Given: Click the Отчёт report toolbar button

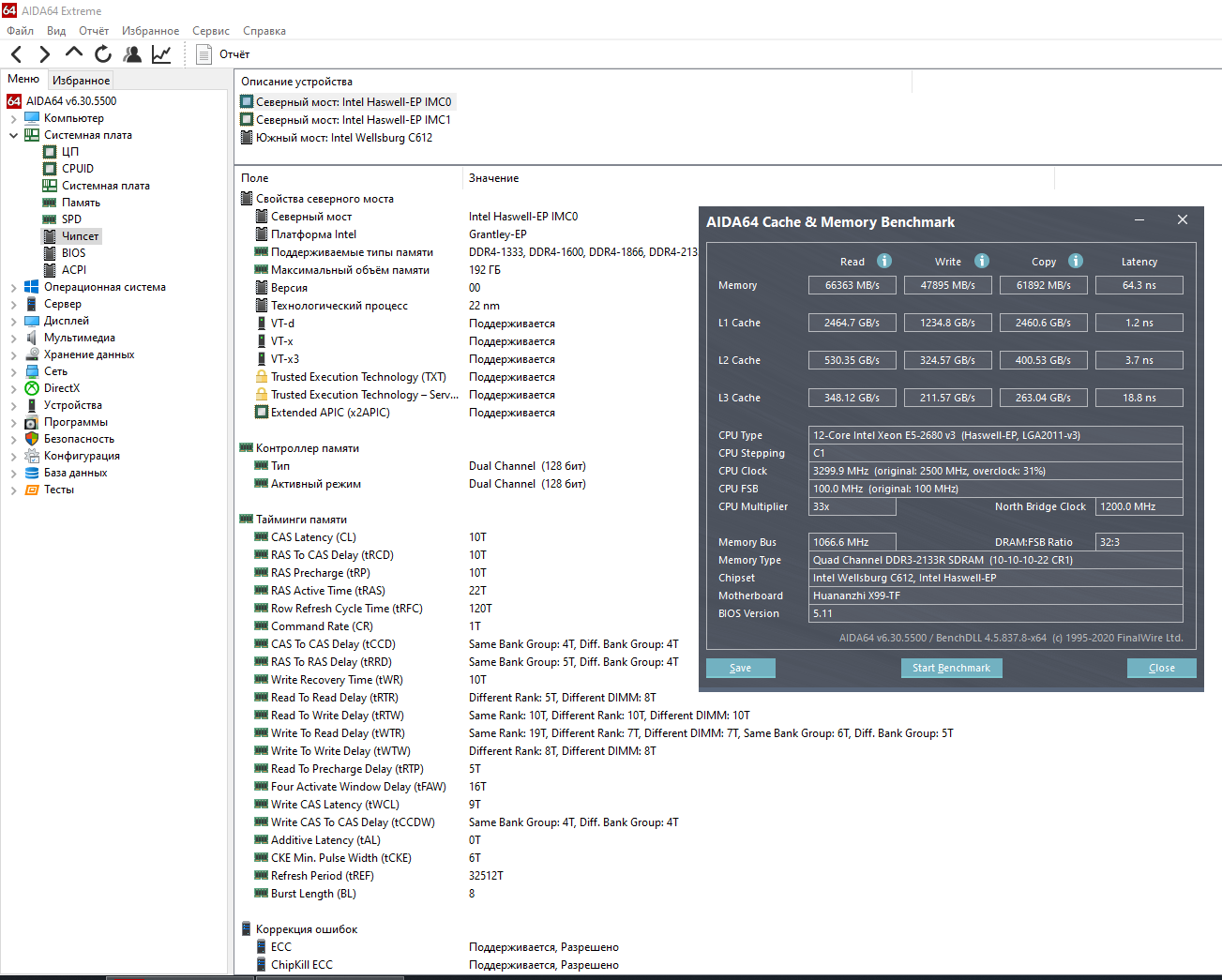Looking at the screenshot, I should (x=223, y=54).
